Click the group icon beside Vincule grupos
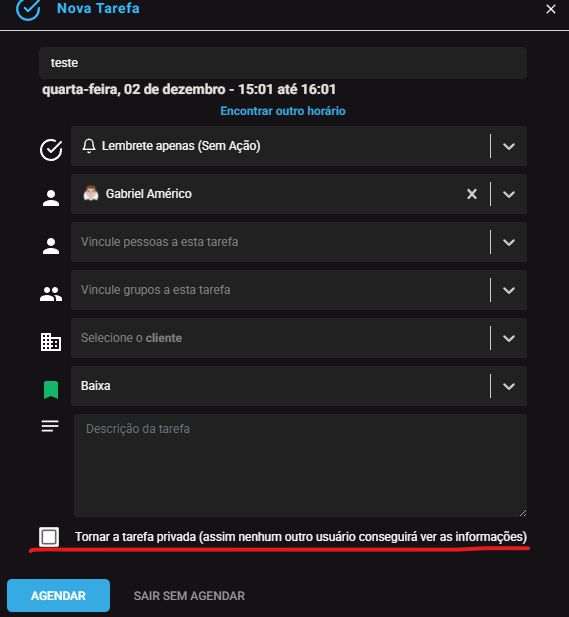Image resolution: width=569 pixels, height=617 pixels. coord(51,294)
